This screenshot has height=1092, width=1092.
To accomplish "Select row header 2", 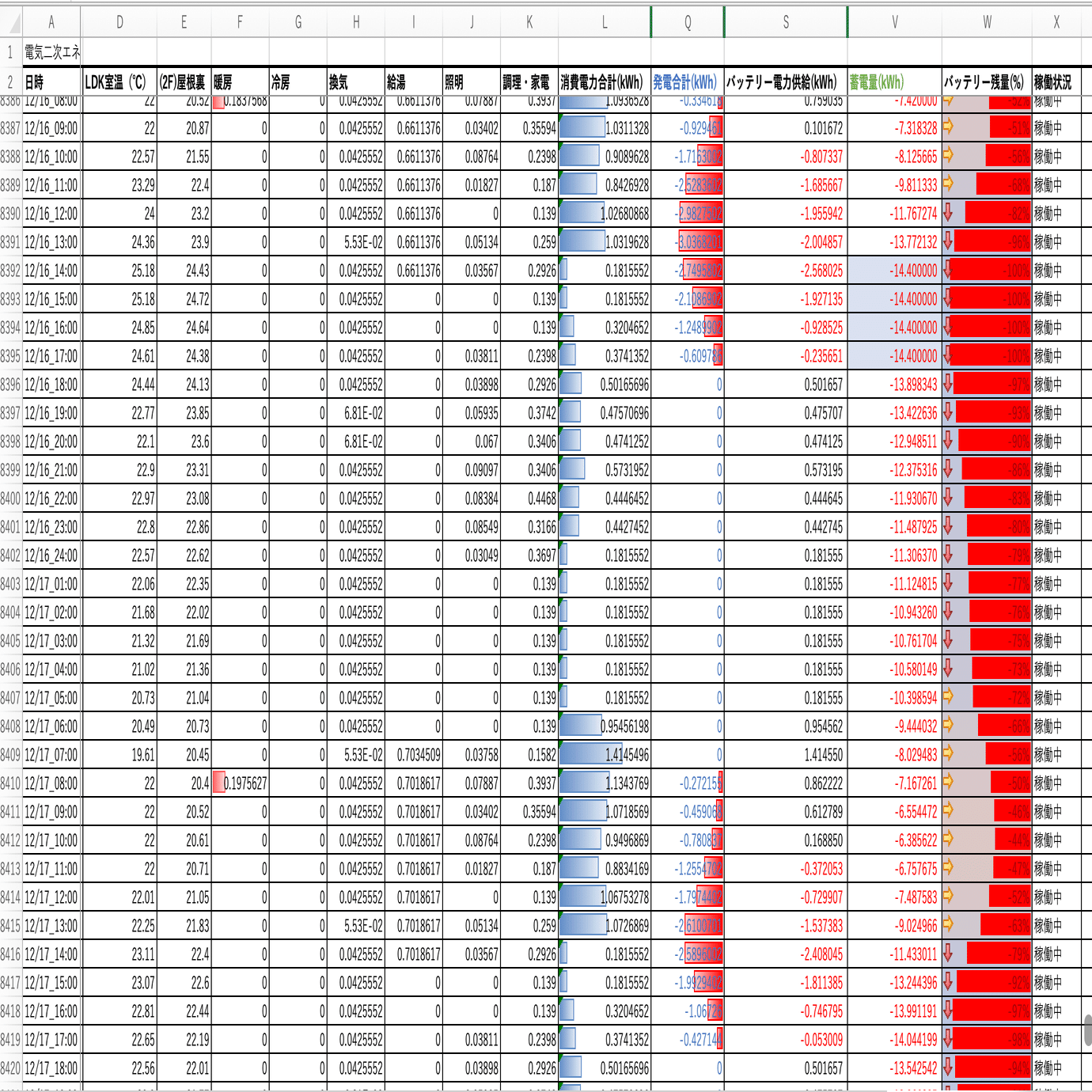I will coord(11,82).
